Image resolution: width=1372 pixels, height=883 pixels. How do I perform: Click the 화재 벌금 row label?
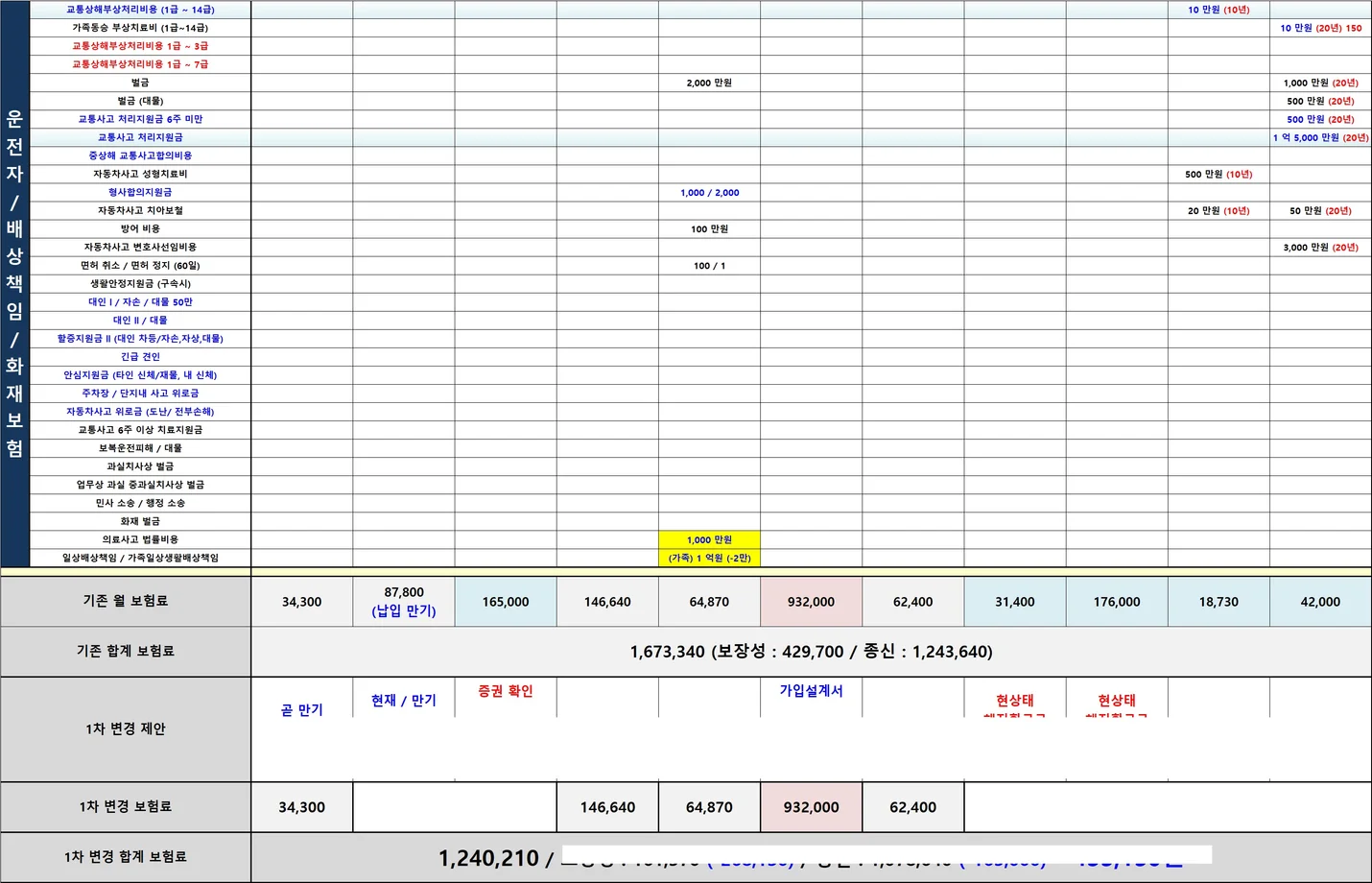[140, 520]
